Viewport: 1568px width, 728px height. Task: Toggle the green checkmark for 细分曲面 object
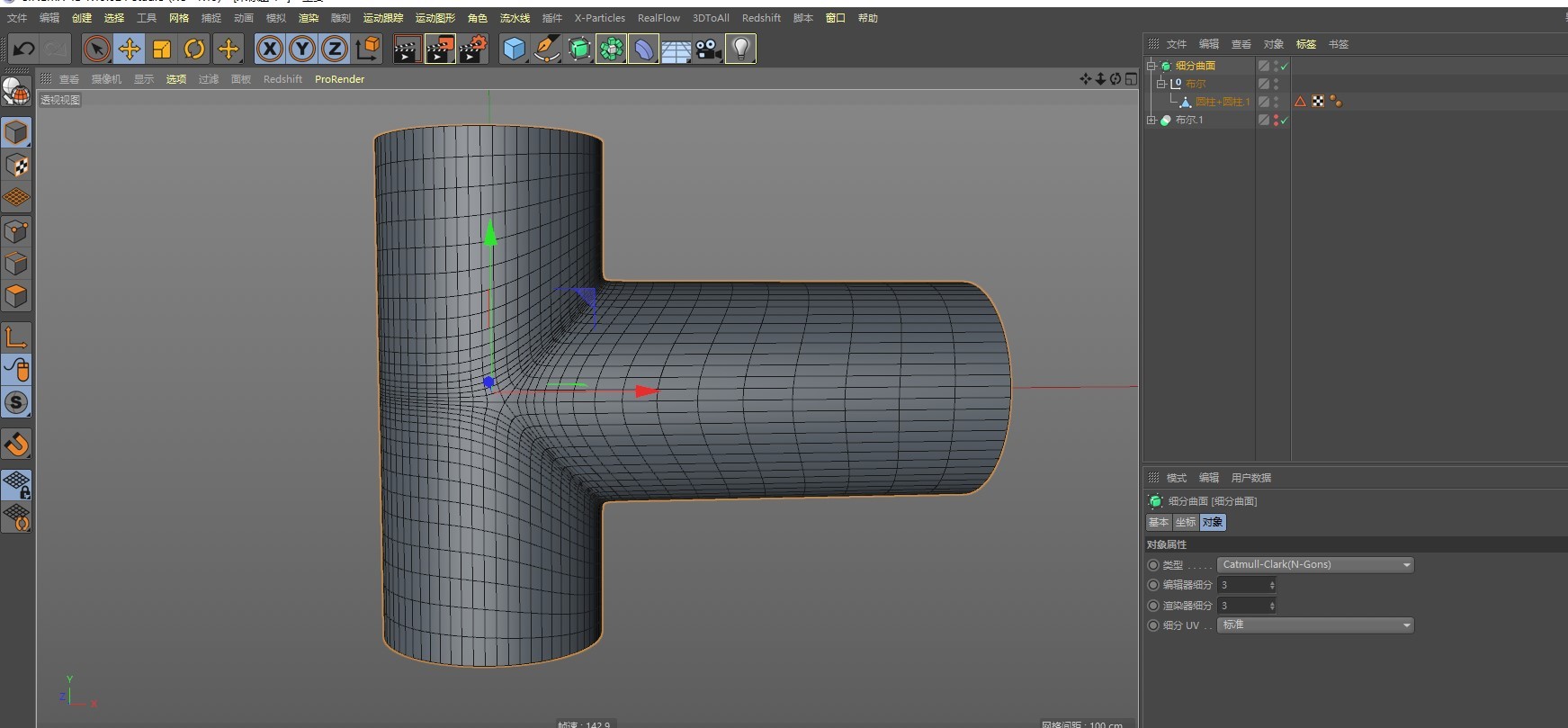1285,67
